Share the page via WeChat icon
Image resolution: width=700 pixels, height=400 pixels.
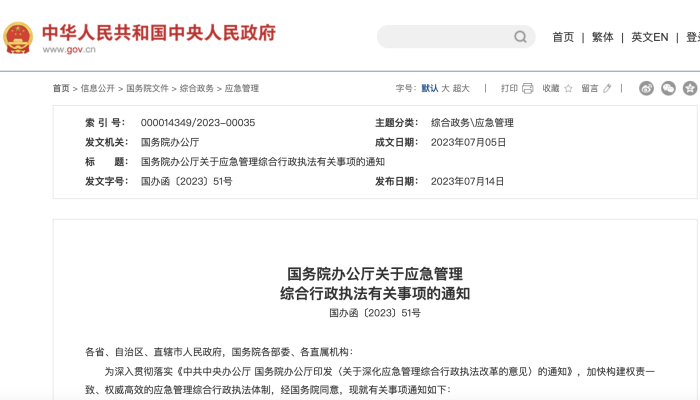[668, 88]
